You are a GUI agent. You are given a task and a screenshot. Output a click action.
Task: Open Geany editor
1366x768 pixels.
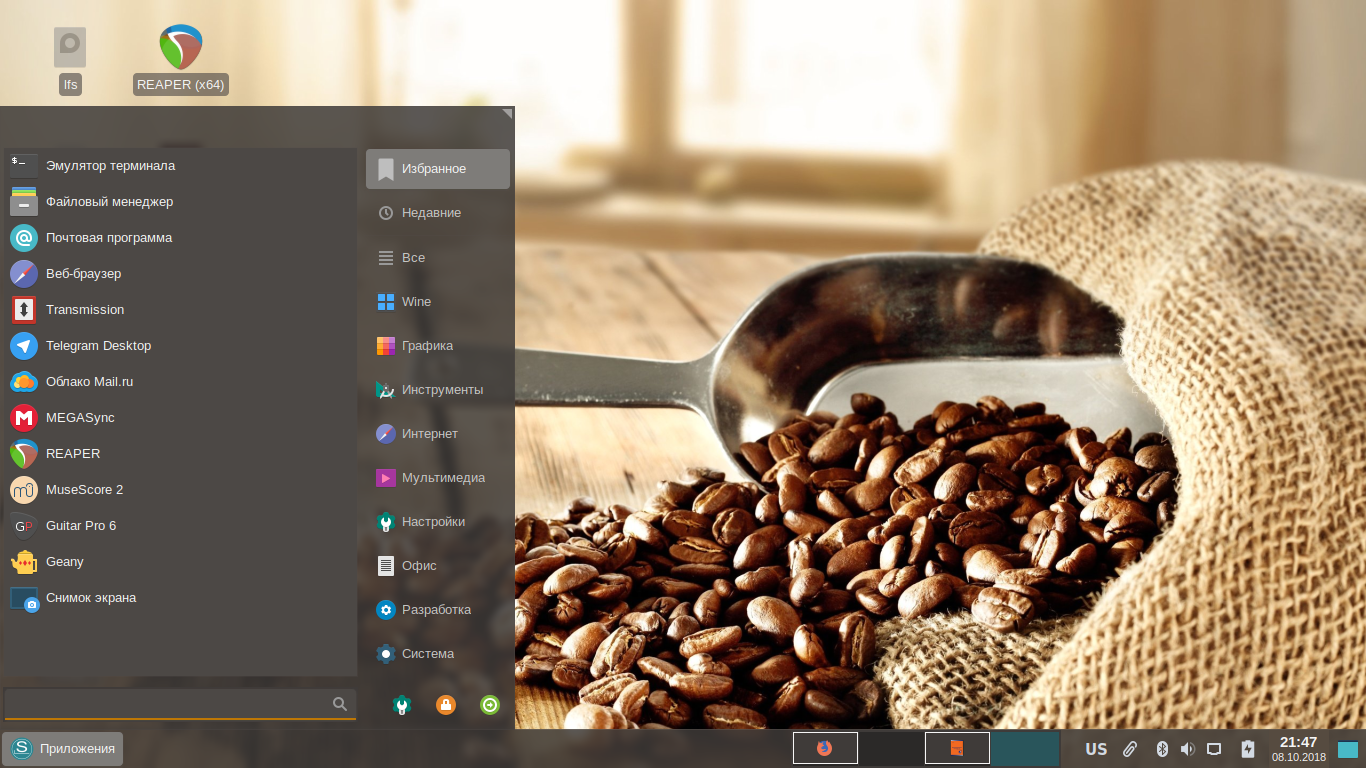[64, 562]
